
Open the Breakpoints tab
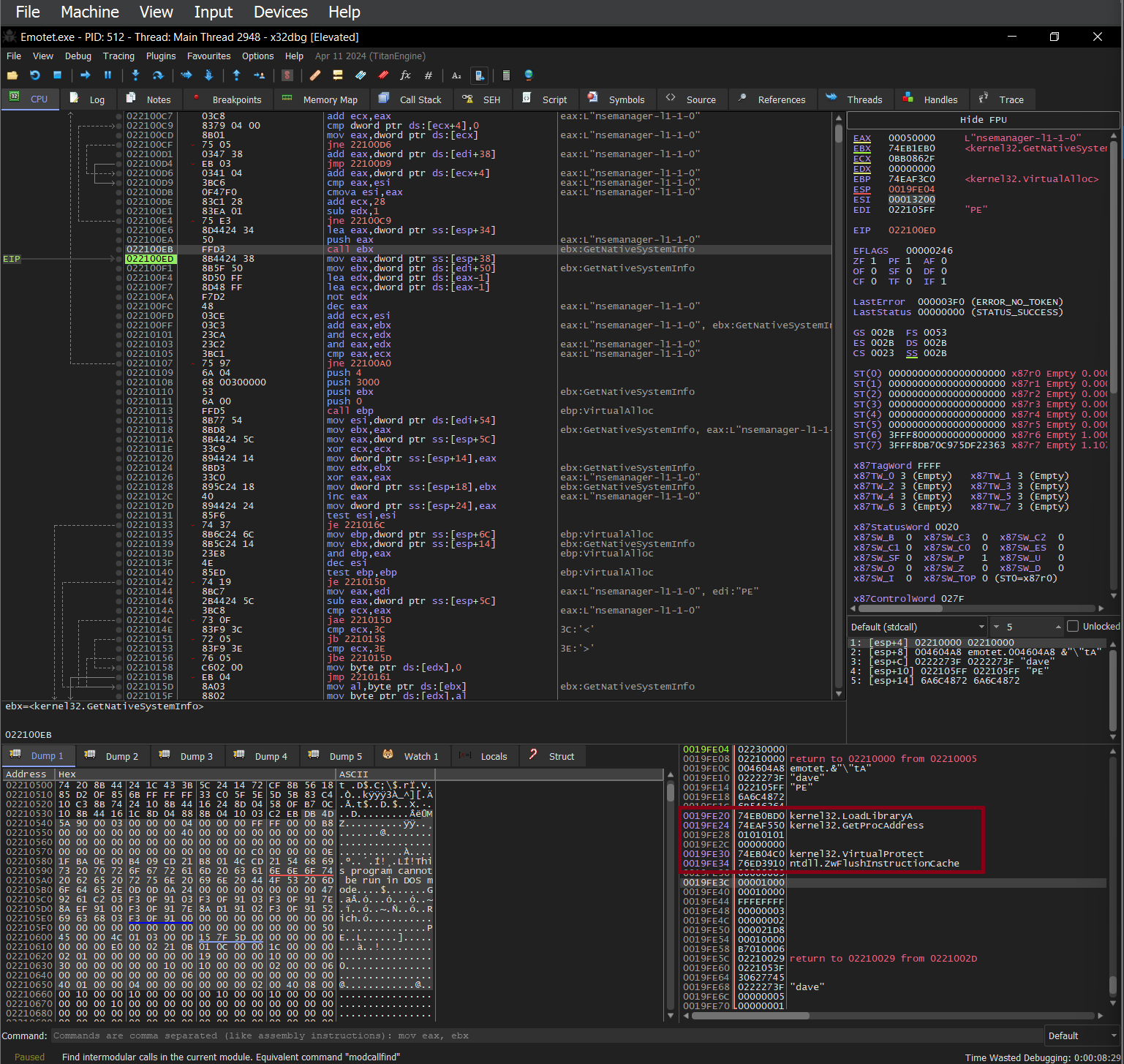pyautogui.click(x=227, y=99)
